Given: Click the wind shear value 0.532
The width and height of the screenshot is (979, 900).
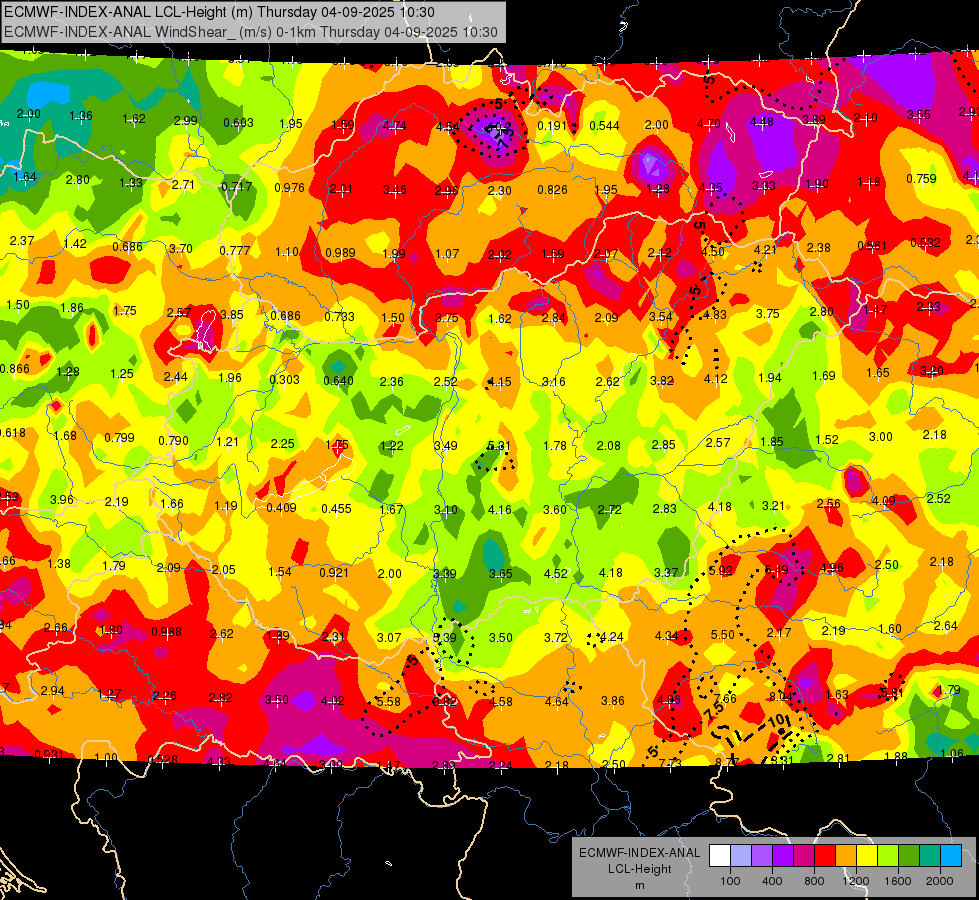Looking at the screenshot, I should (925, 242).
